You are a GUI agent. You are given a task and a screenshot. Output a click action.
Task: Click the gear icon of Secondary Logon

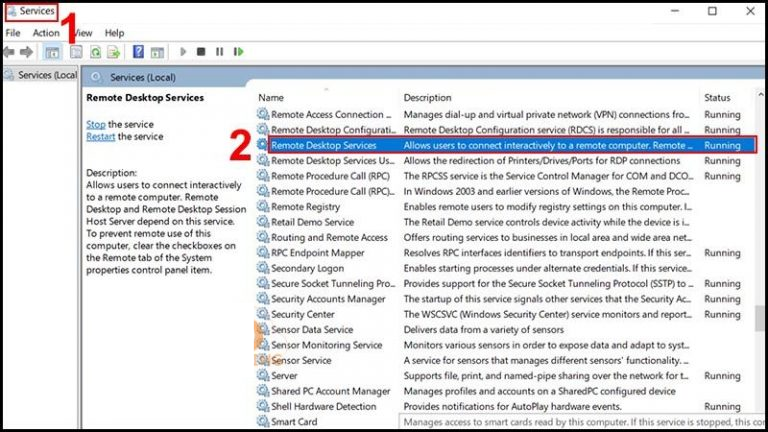coord(263,268)
